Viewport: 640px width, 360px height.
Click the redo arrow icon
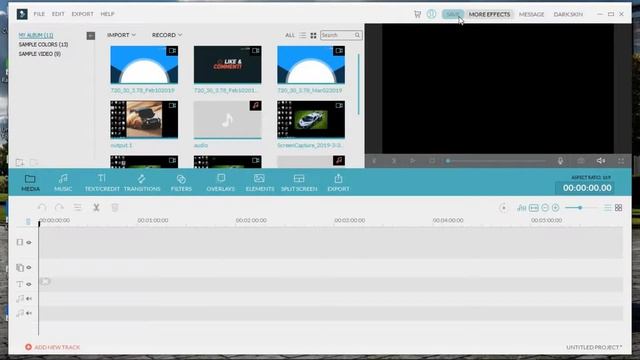[59, 207]
